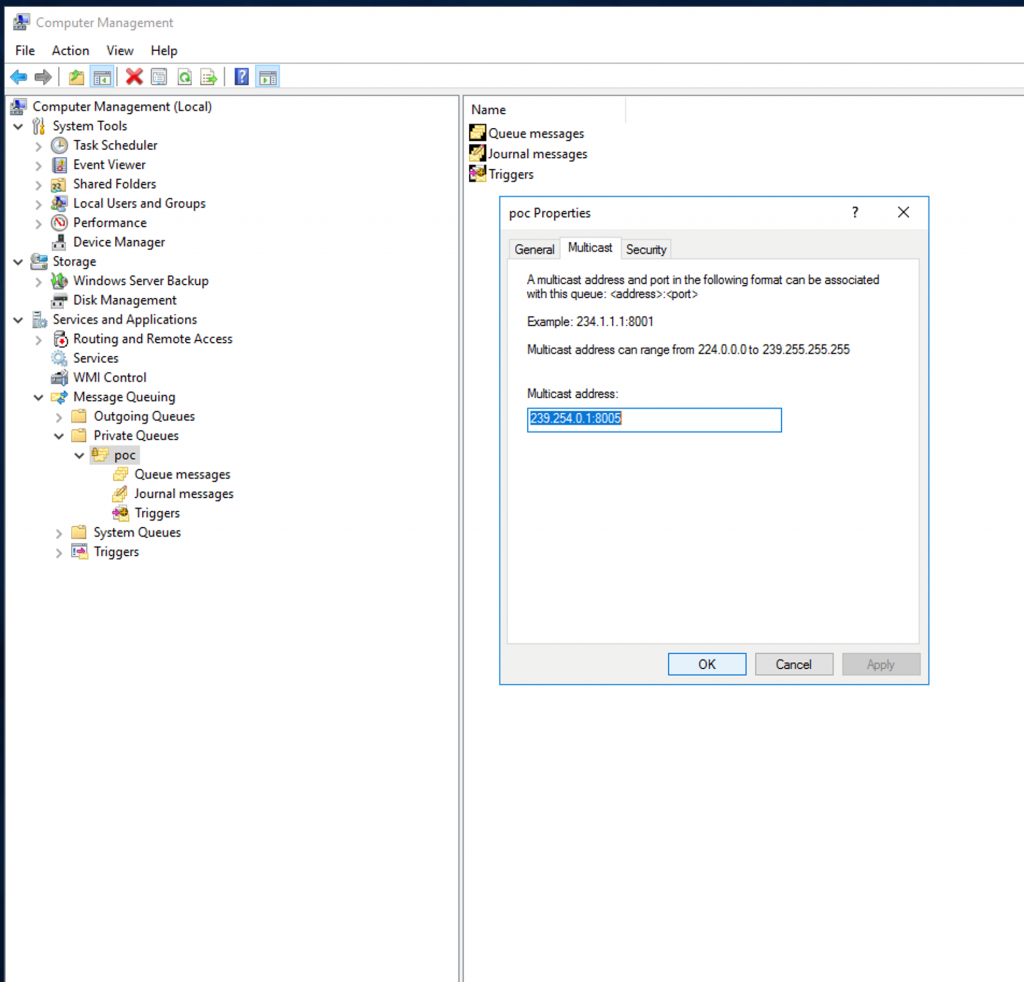1024x982 pixels.
Task: Collapse the Private Queues tree node
Action: (59, 435)
